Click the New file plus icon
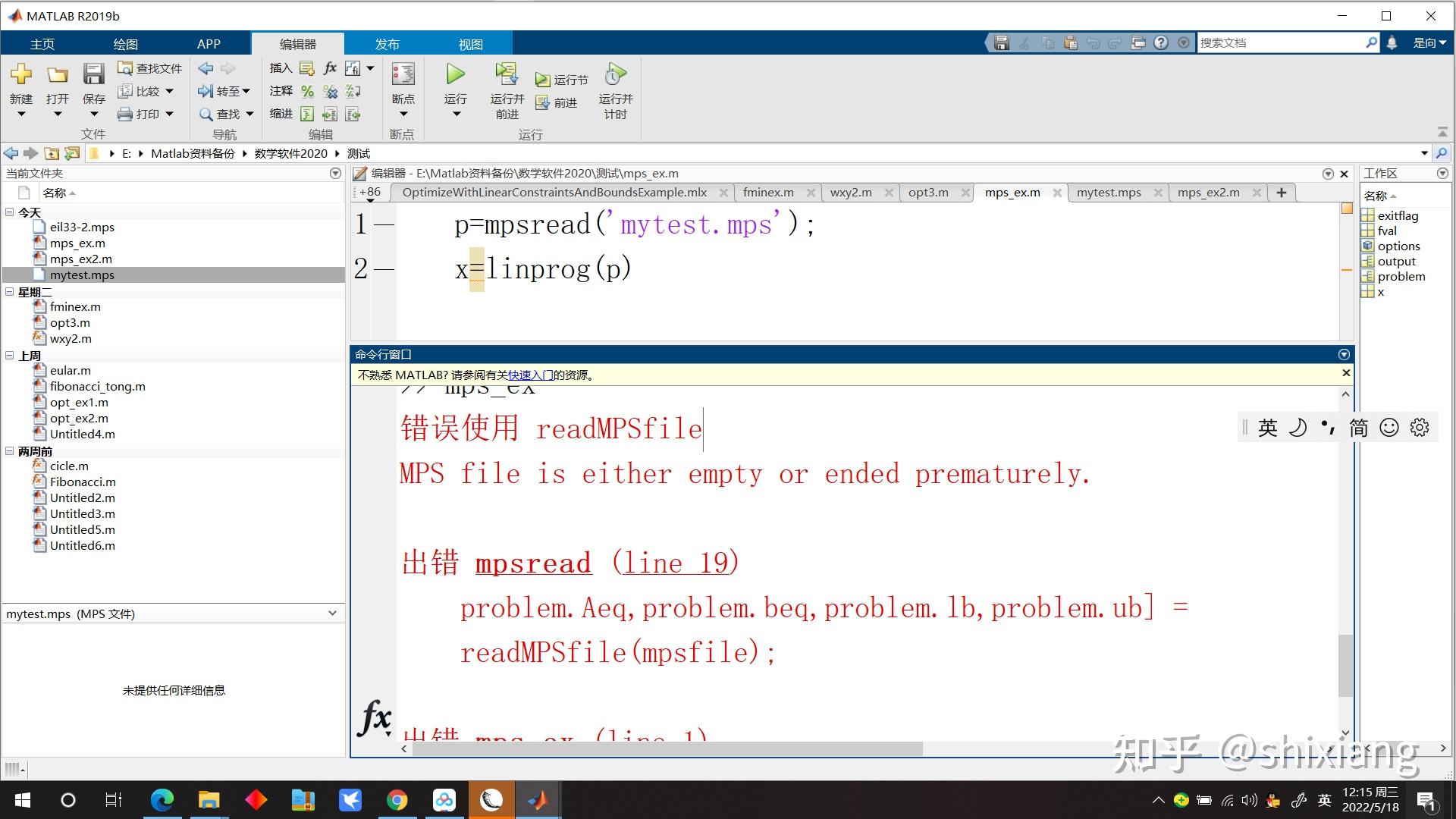Screen dimensions: 1456x819 coord(20,74)
